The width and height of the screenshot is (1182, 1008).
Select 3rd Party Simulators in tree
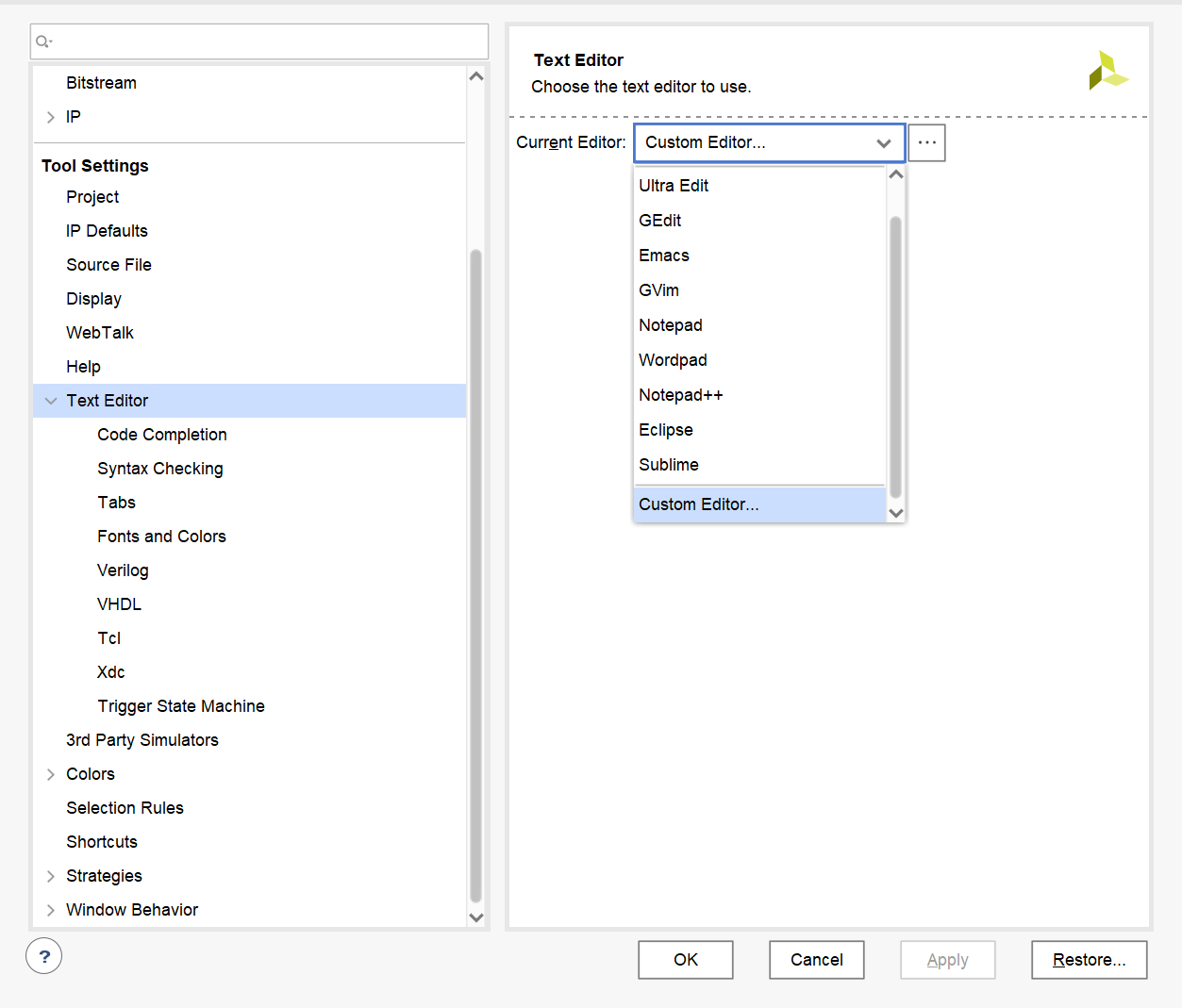tap(142, 740)
